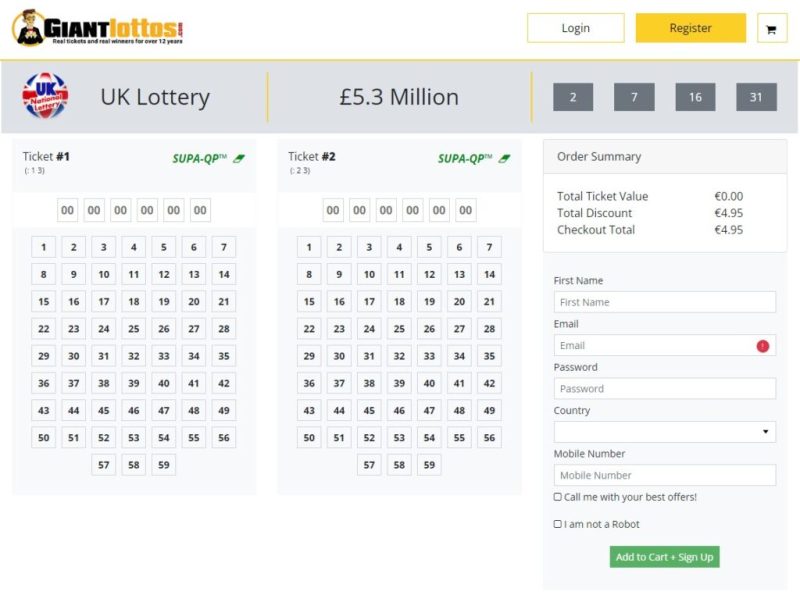Click the UK National Lottery logo
The width and height of the screenshot is (800, 606).
coord(45,97)
